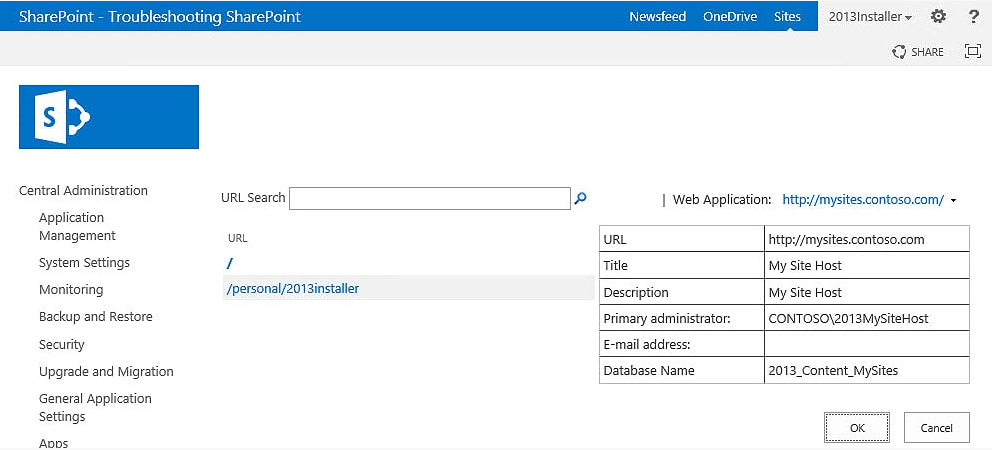
Task: Click the "E-mail address:" label cell
Action: click(x=681, y=344)
